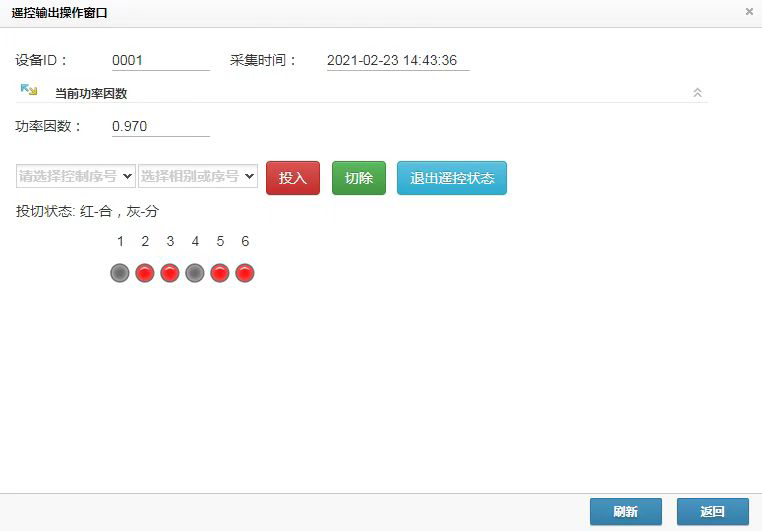762x531 pixels.
Task: Open the 请选择控制序号 dropdown
Action: click(76, 176)
